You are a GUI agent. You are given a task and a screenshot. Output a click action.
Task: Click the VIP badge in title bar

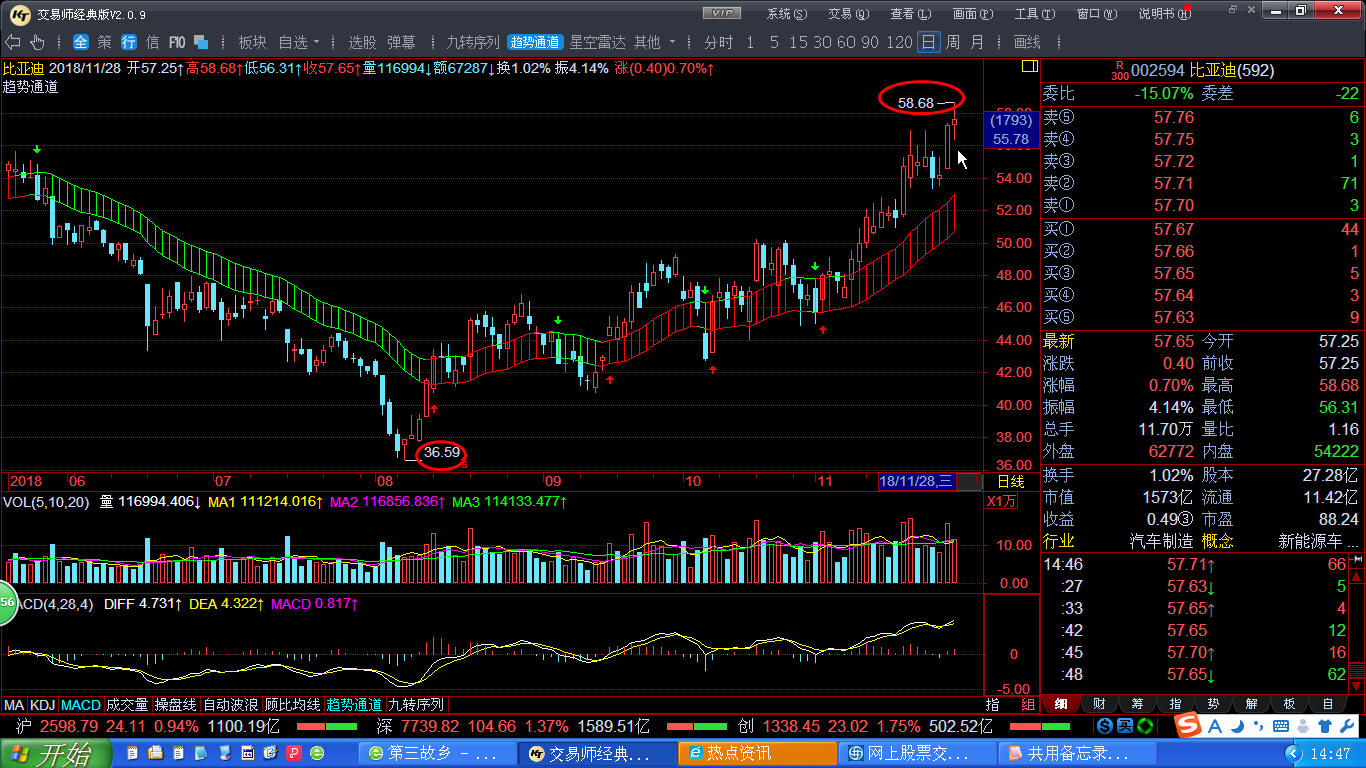(722, 13)
